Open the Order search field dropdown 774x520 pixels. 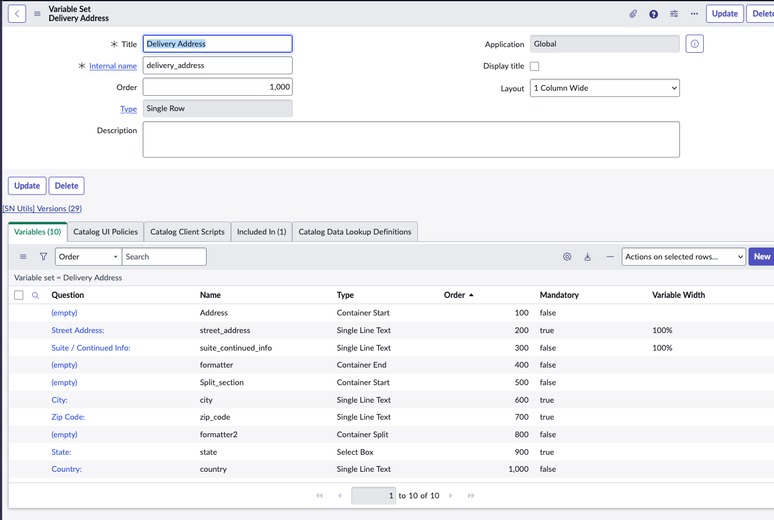coord(88,257)
